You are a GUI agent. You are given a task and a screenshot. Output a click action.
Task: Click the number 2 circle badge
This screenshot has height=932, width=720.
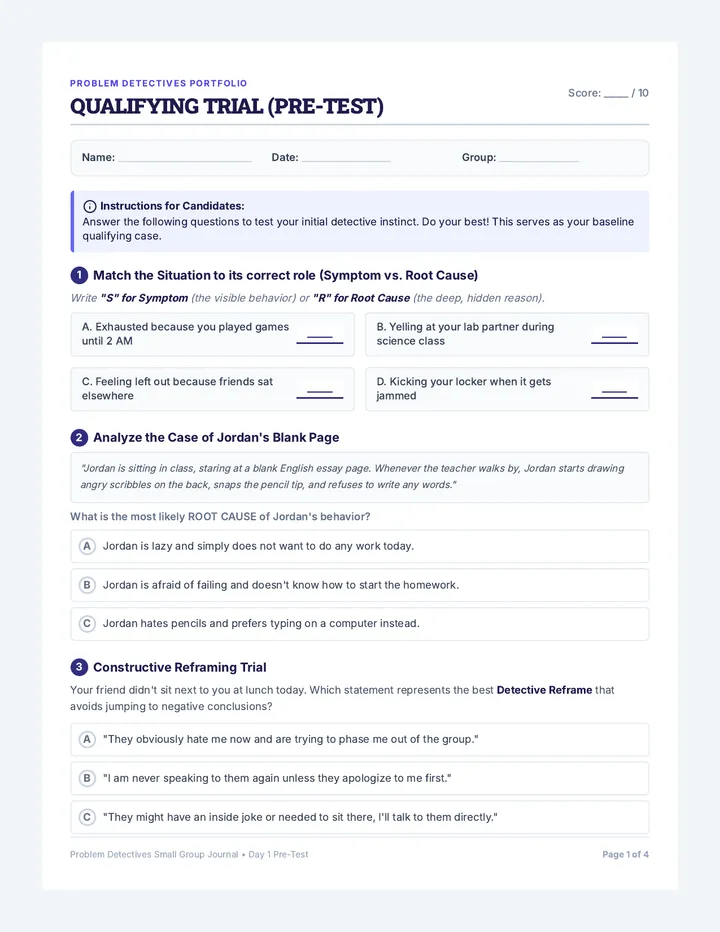coord(79,437)
